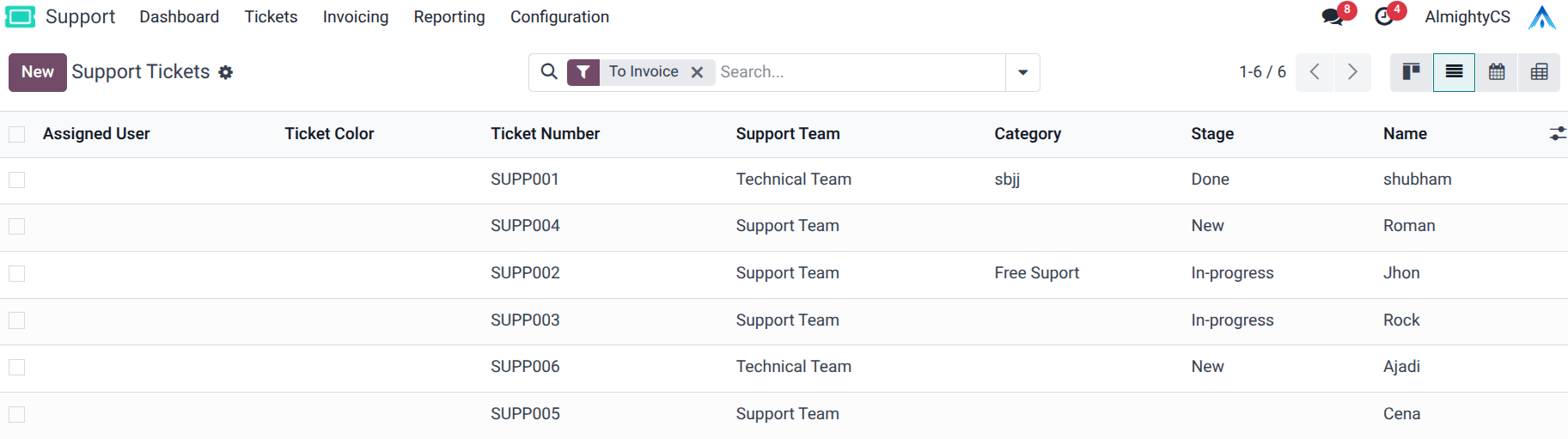The height and width of the screenshot is (439, 1568).
Task: Expand the Reporting menu
Action: (x=449, y=17)
